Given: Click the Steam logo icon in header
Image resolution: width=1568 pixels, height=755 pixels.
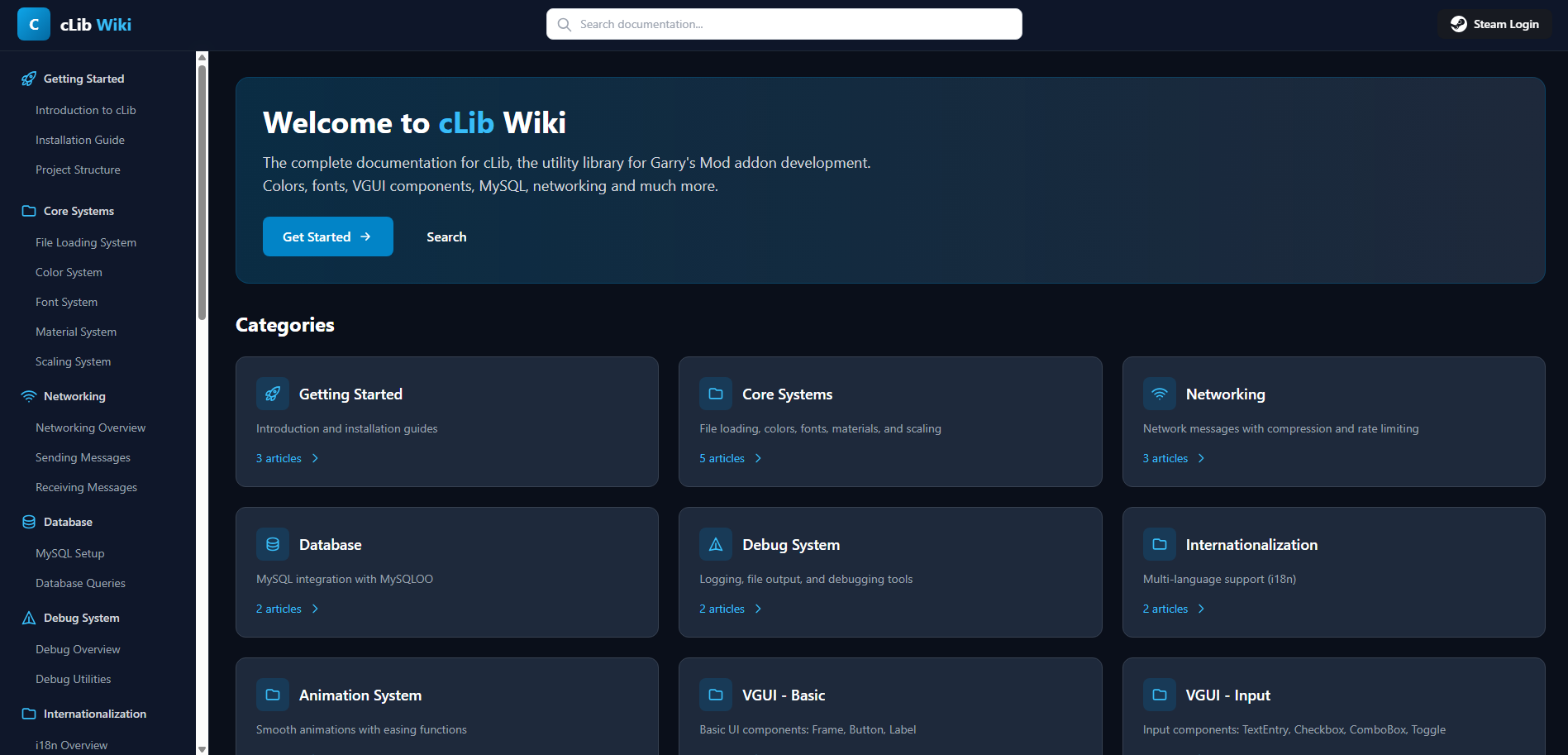Looking at the screenshot, I should coord(1459,24).
